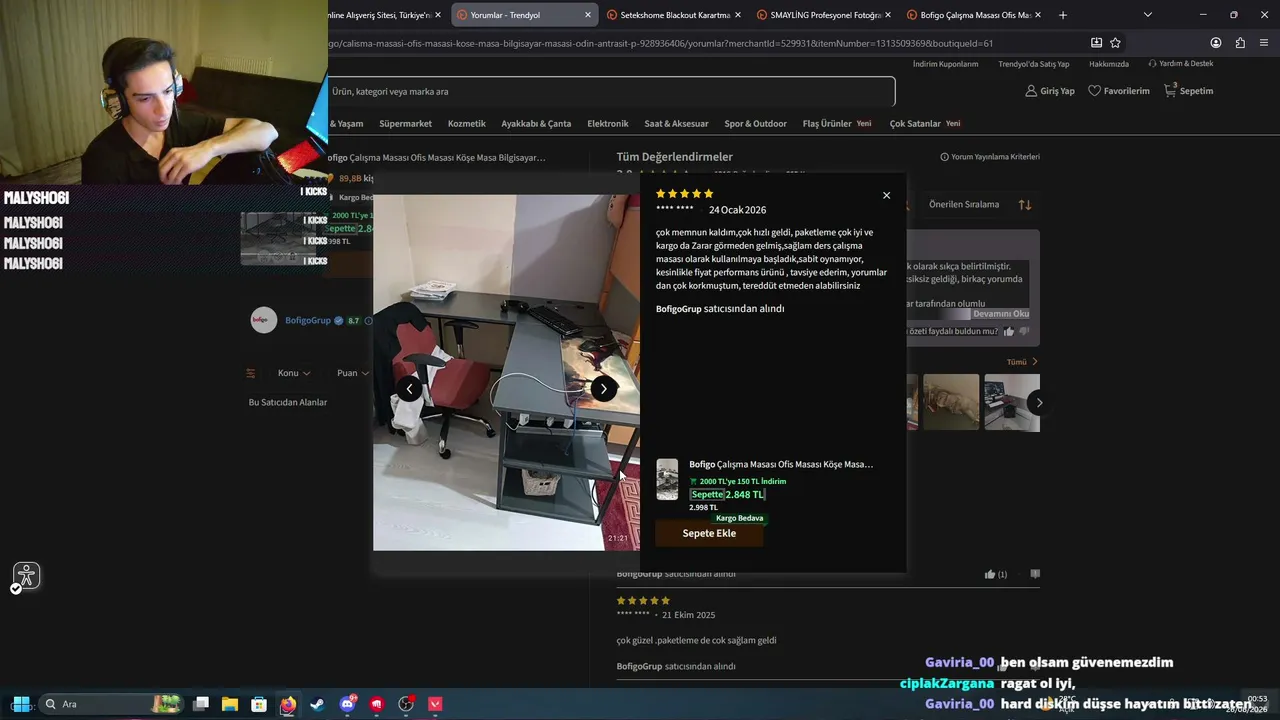Open the Ayakkabı & Çanta category
Viewport: 1280px width, 720px height.
click(x=536, y=124)
